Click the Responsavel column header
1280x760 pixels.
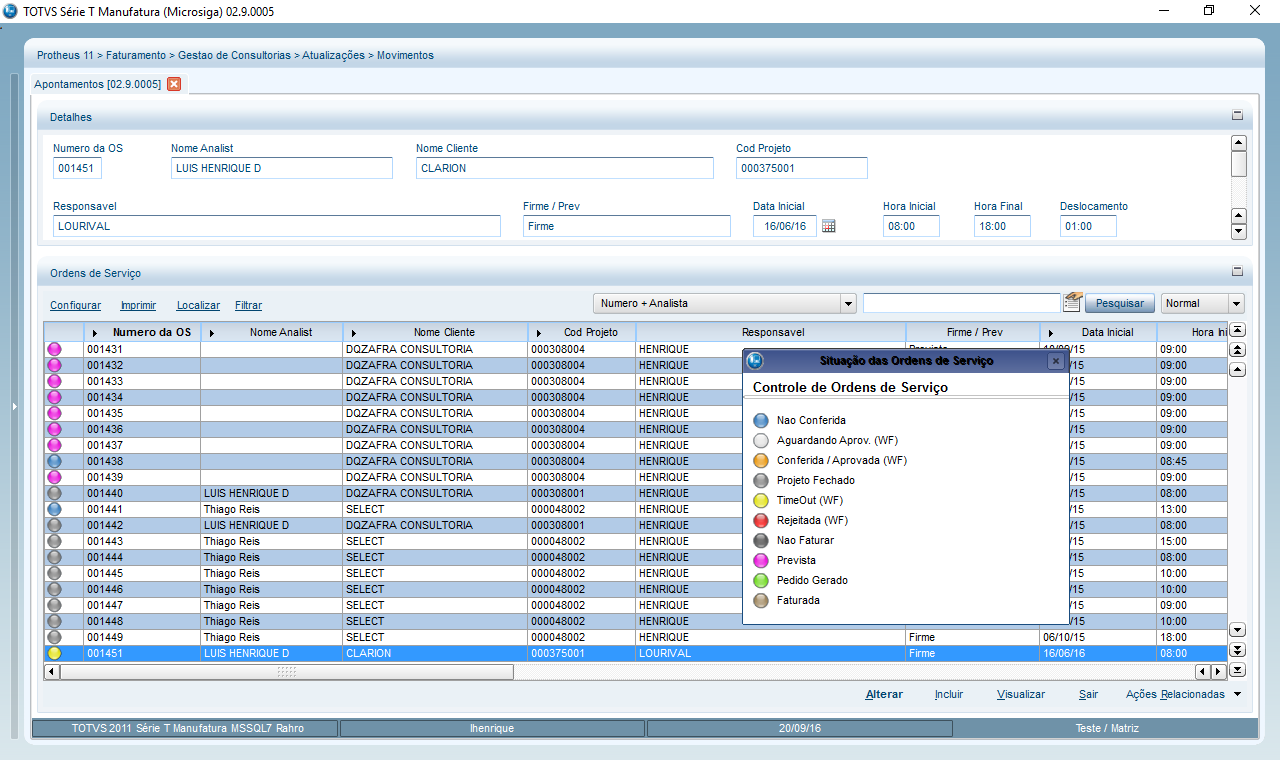pyautogui.click(x=773, y=332)
